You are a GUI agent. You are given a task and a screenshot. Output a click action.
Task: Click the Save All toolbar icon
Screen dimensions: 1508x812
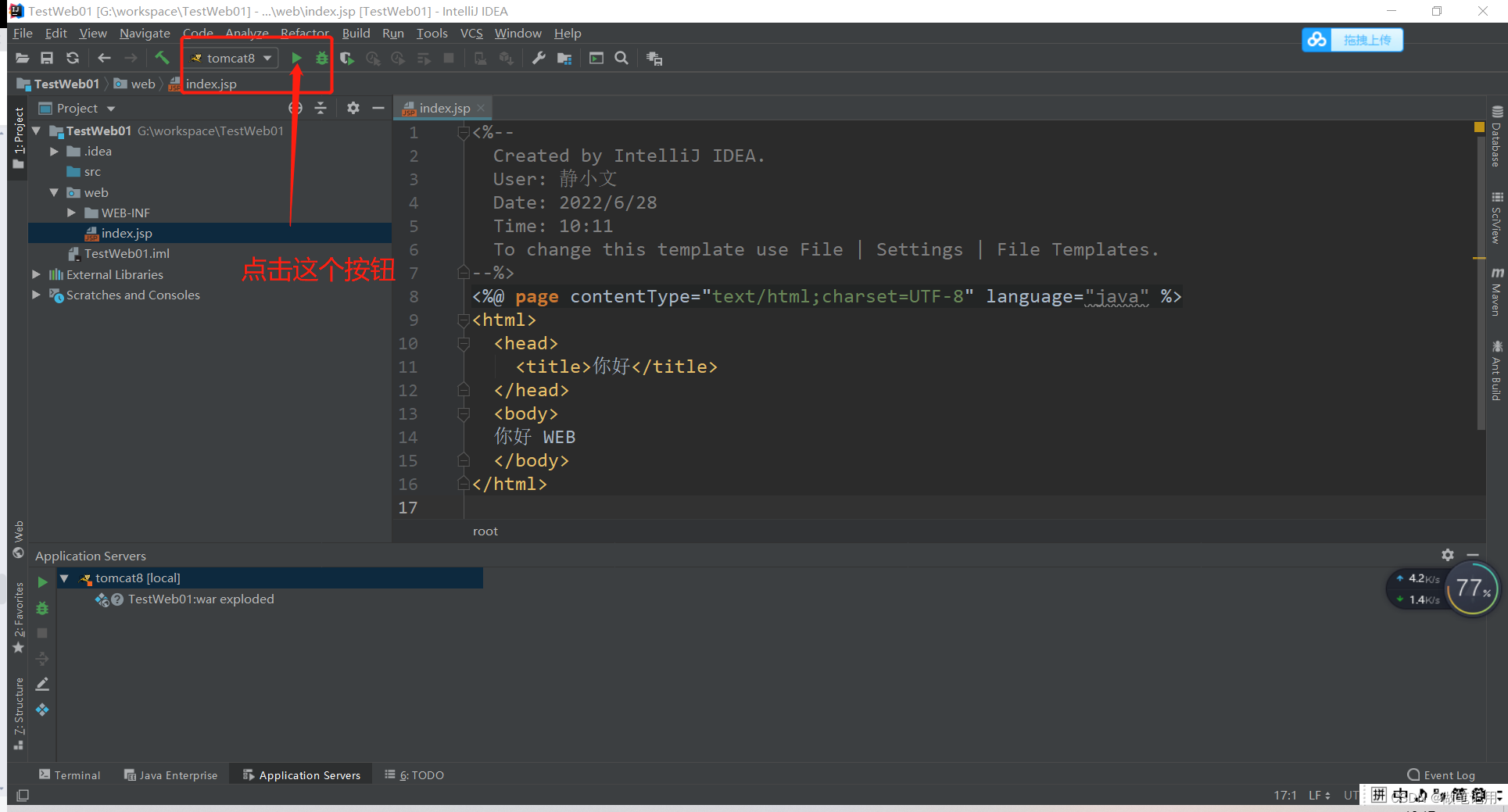point(47,58)
